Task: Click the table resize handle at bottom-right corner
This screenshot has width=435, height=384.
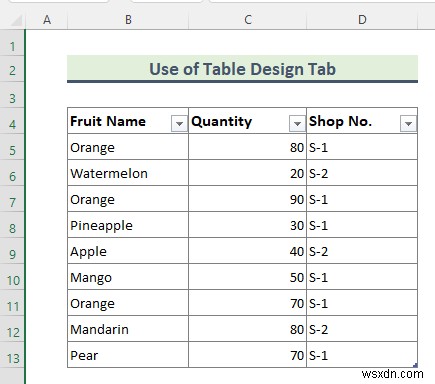Action: pyautogui.click(x=415, y=365)
